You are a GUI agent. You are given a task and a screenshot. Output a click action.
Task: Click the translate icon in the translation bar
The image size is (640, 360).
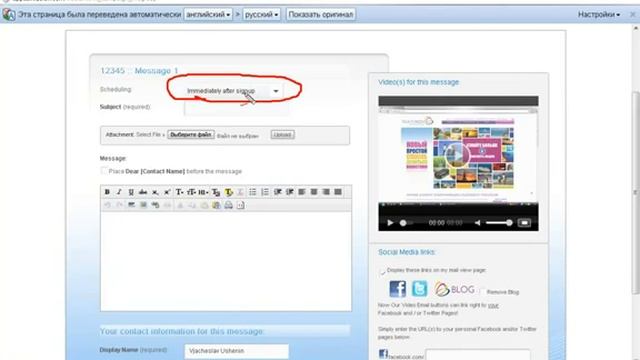[9, 15]
